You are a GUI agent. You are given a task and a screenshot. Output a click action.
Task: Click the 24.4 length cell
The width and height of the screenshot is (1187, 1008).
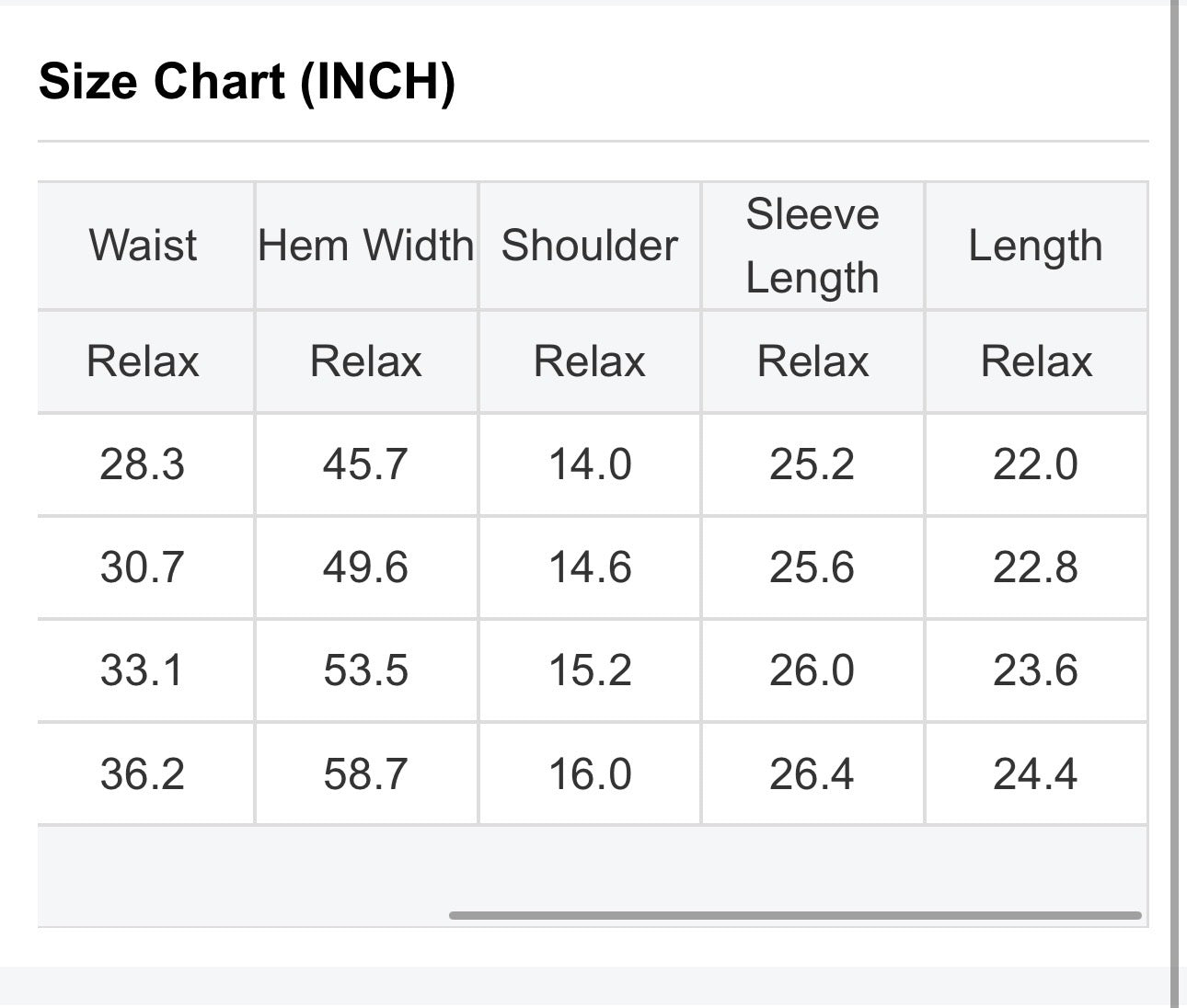click(x=1035, y=773)
